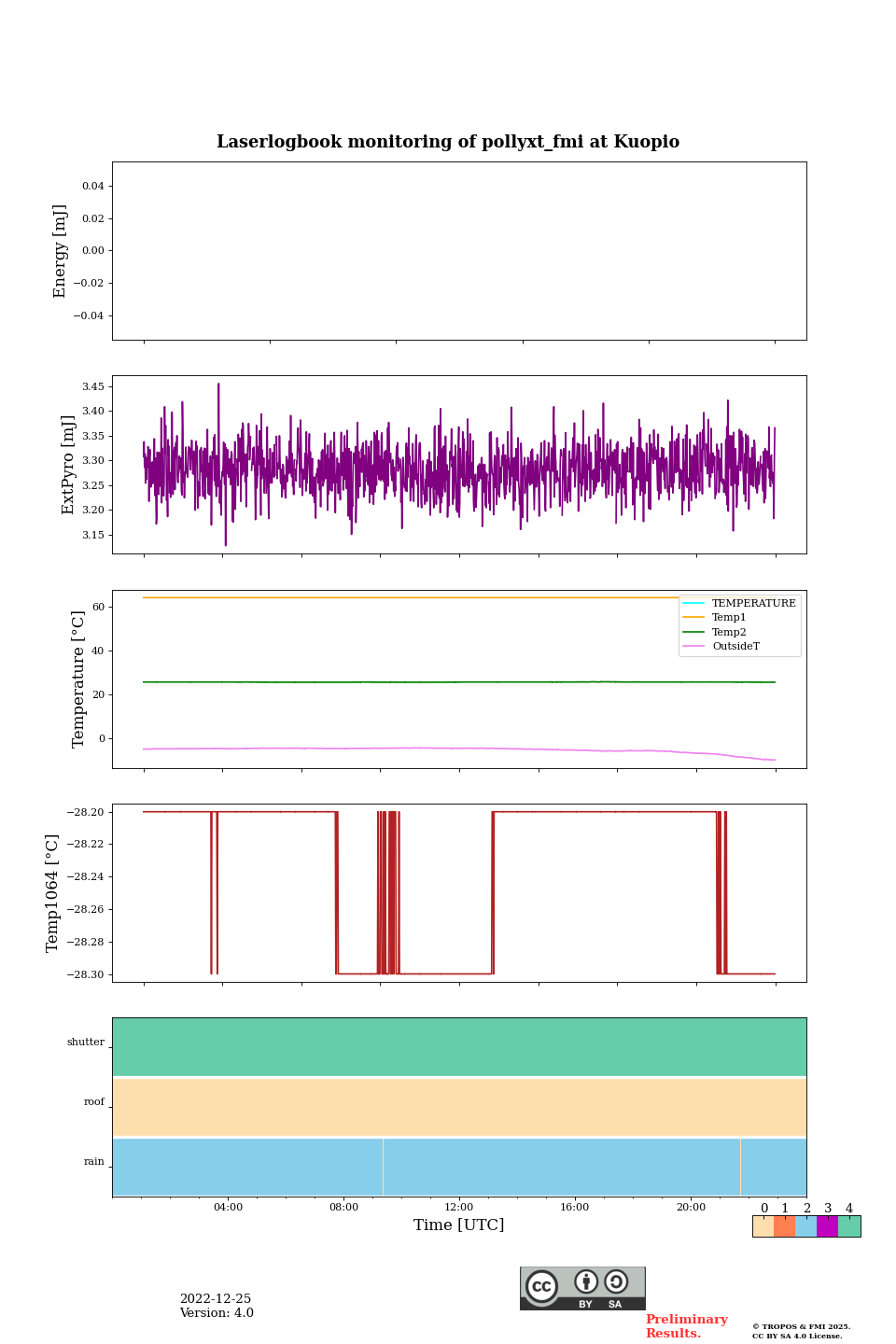
Task: Click the orange Temp1 legend line marker
Action: pyautogui.click(x=693, y=618)
